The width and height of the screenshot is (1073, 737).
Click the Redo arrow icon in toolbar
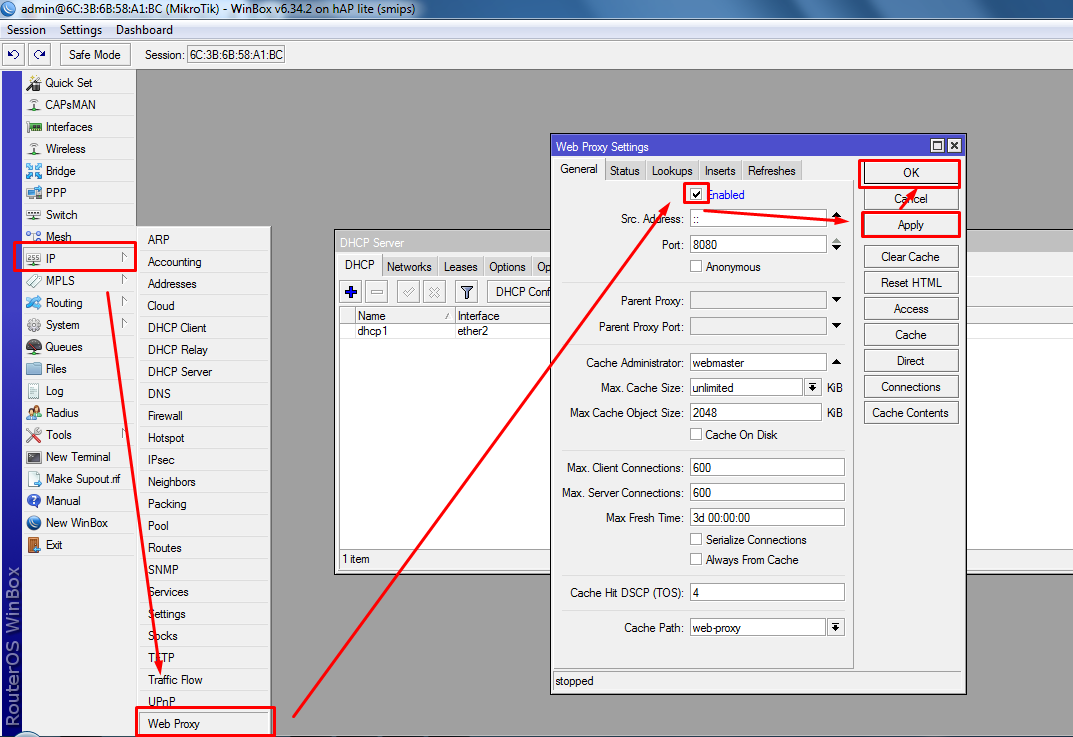click(x=40, y=55)
